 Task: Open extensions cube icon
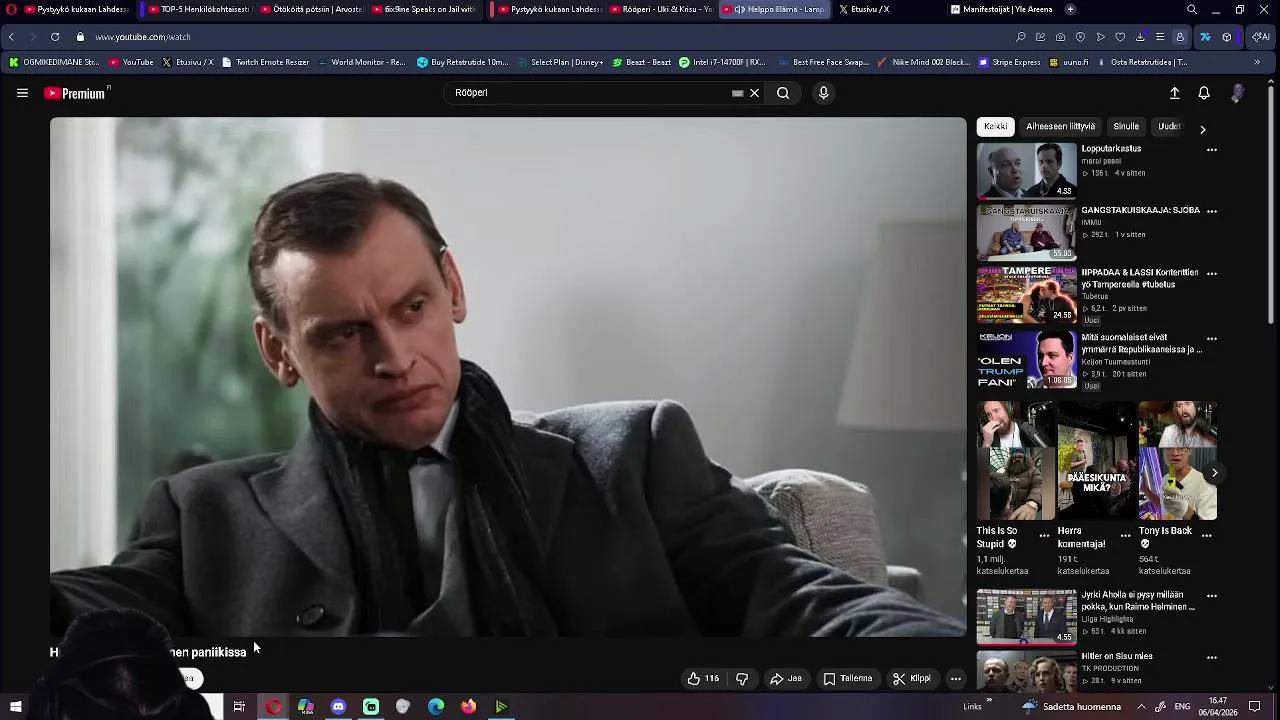(1227, 37)
